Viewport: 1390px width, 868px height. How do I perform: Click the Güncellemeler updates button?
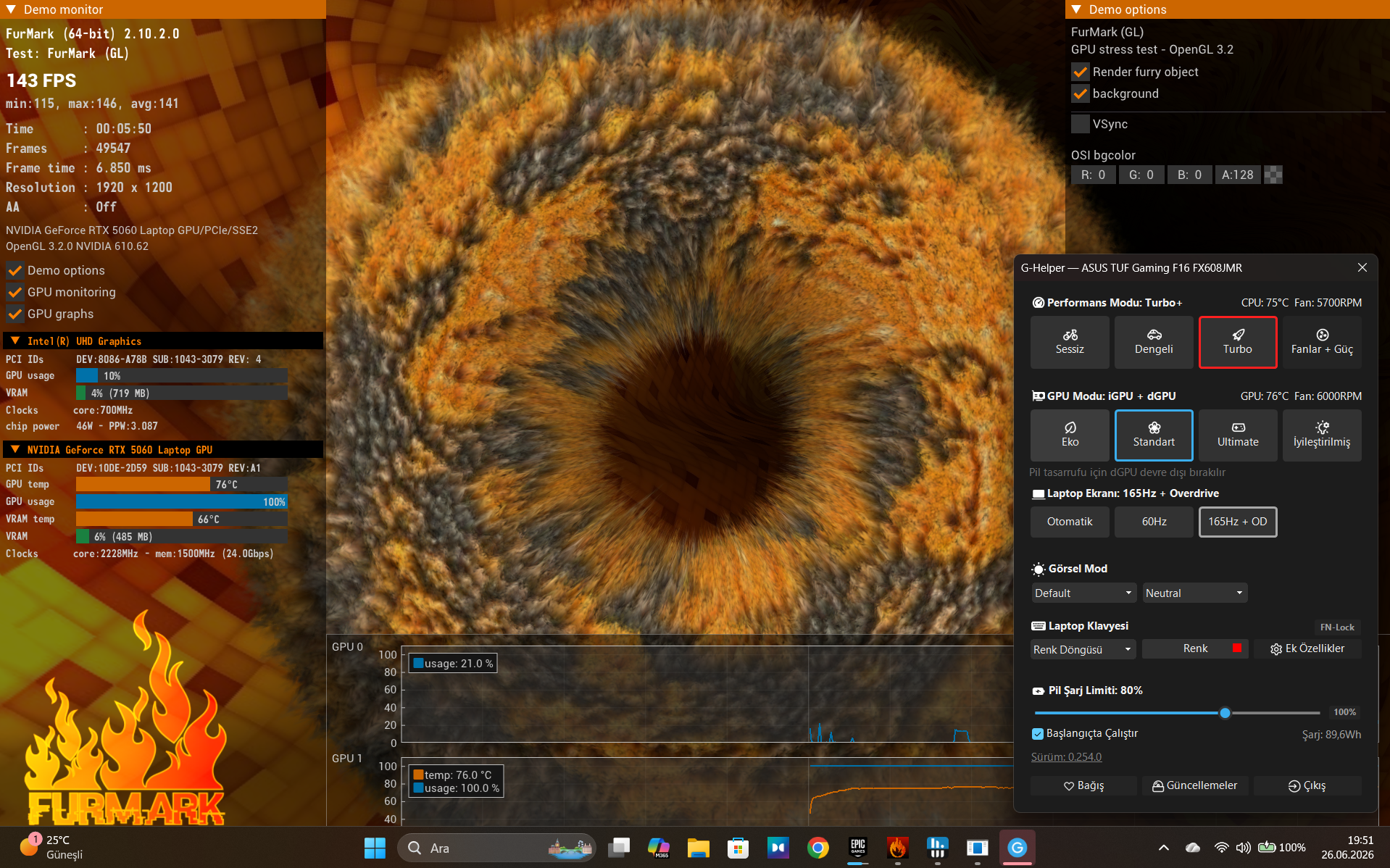[x=1195, y=785]
